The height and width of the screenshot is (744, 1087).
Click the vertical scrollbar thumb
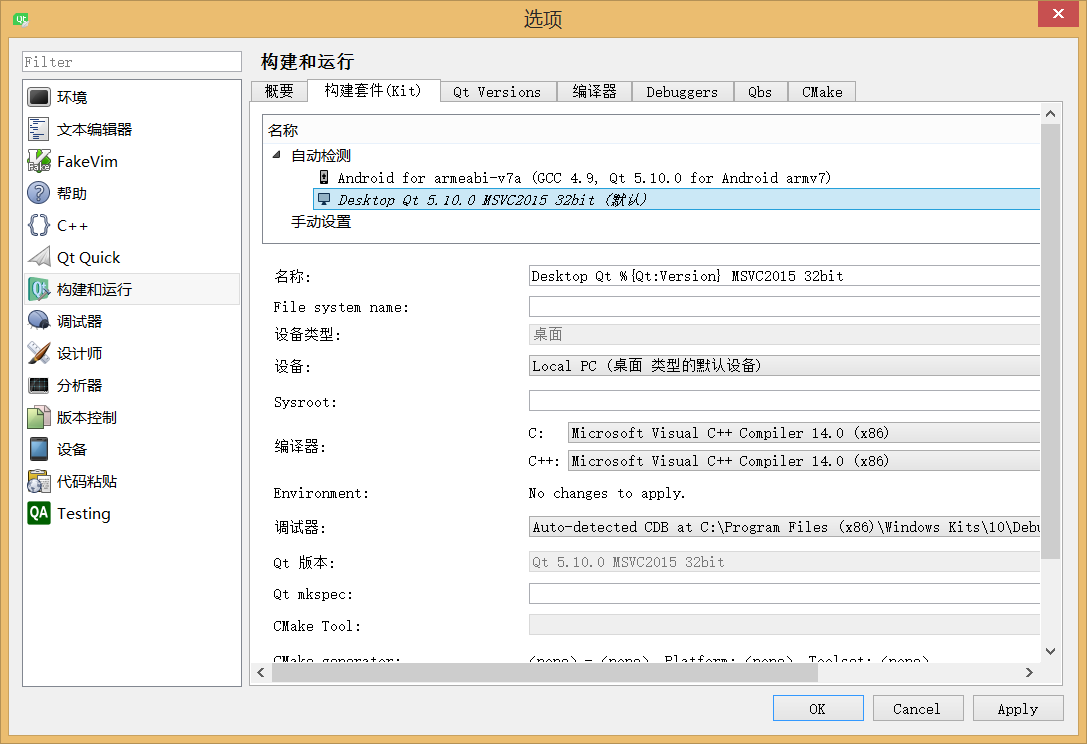pyautogui.click(x=1051, y=341)
